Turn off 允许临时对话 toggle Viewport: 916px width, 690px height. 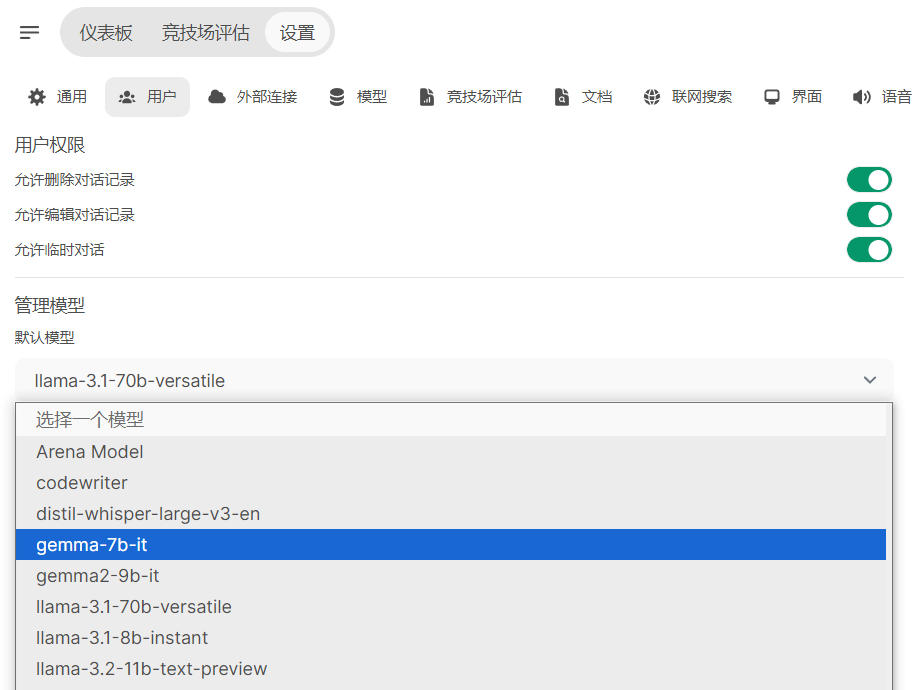tap(868, 250)
